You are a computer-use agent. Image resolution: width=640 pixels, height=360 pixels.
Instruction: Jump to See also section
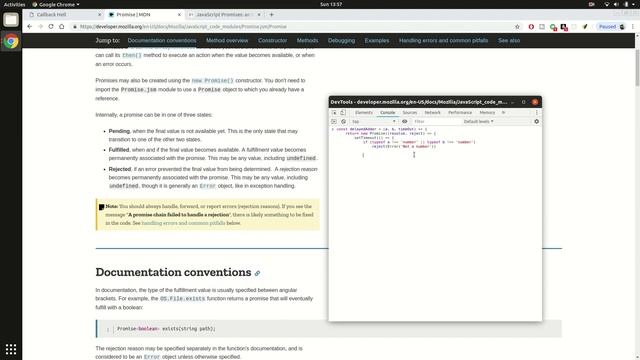click(x=509, y=40)
